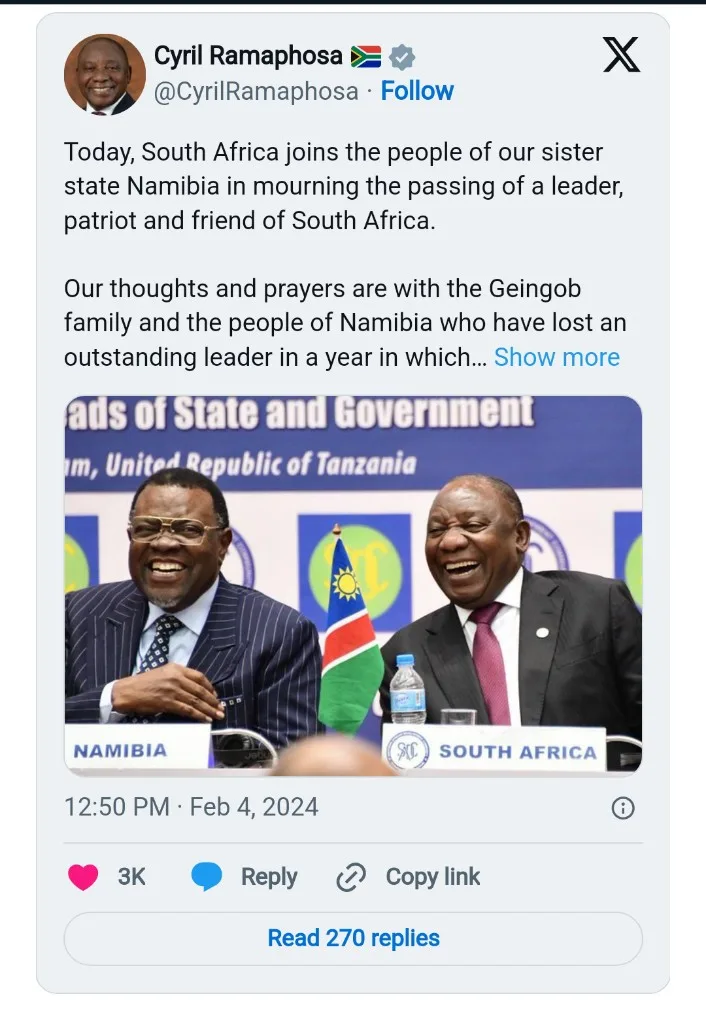Tap the pink heart like icon
The width and height of the screenshot is (706, 1016).
83,877
